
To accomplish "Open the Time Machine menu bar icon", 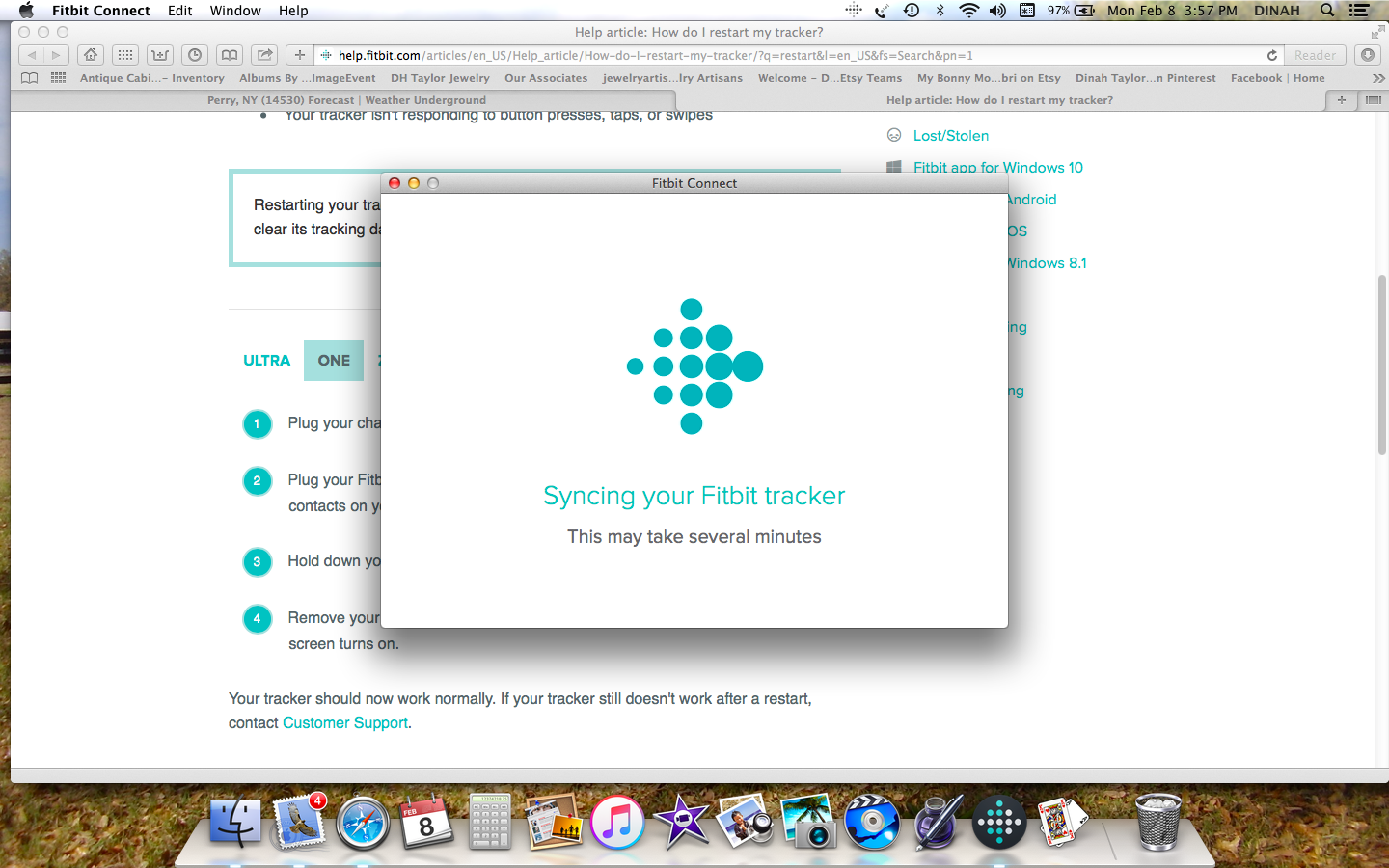I will point(912,11).
